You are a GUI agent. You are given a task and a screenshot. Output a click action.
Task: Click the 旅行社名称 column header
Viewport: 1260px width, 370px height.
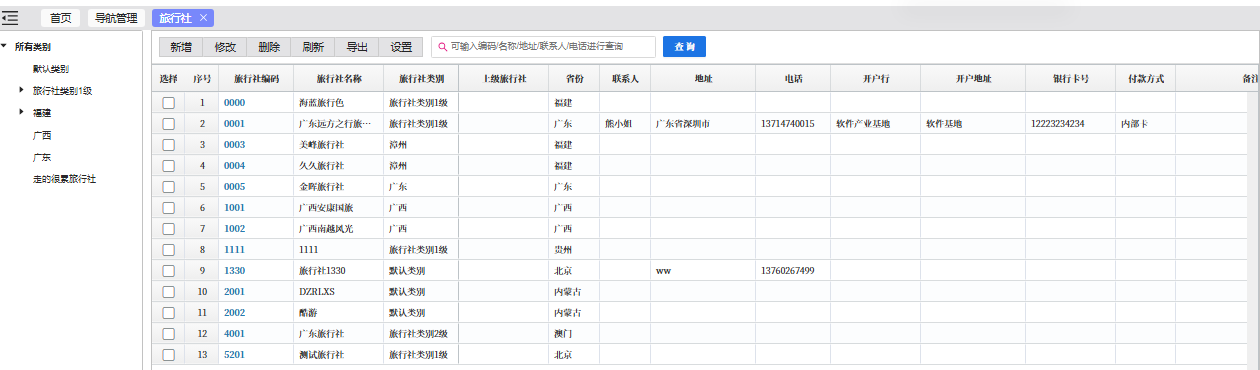point(338,78)
